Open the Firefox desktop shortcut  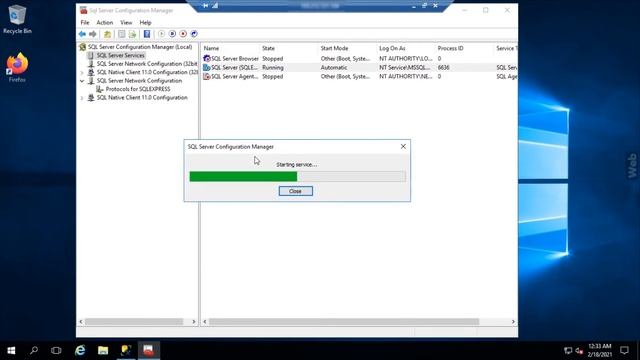[17, 68]
